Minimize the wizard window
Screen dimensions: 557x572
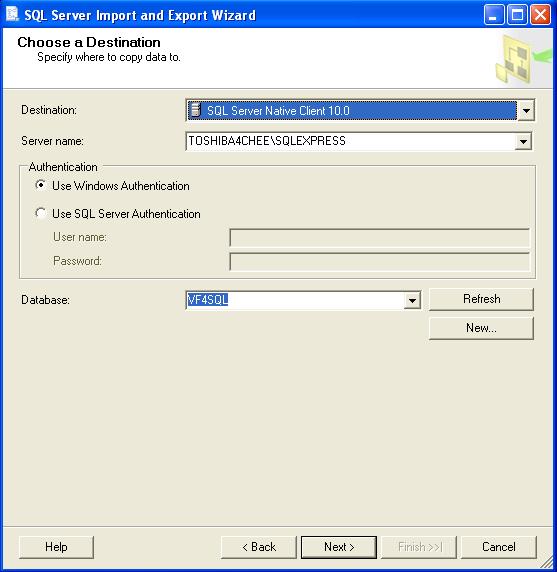494,15
